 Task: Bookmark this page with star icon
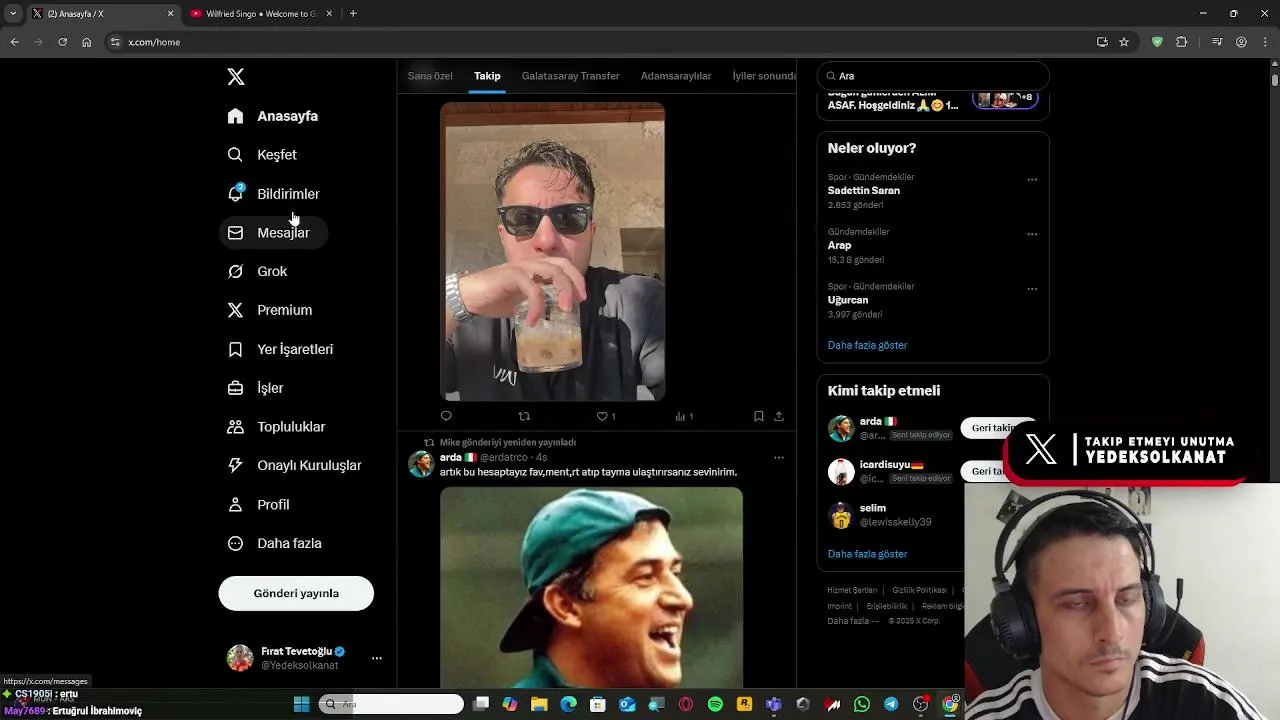[1124, 42]
